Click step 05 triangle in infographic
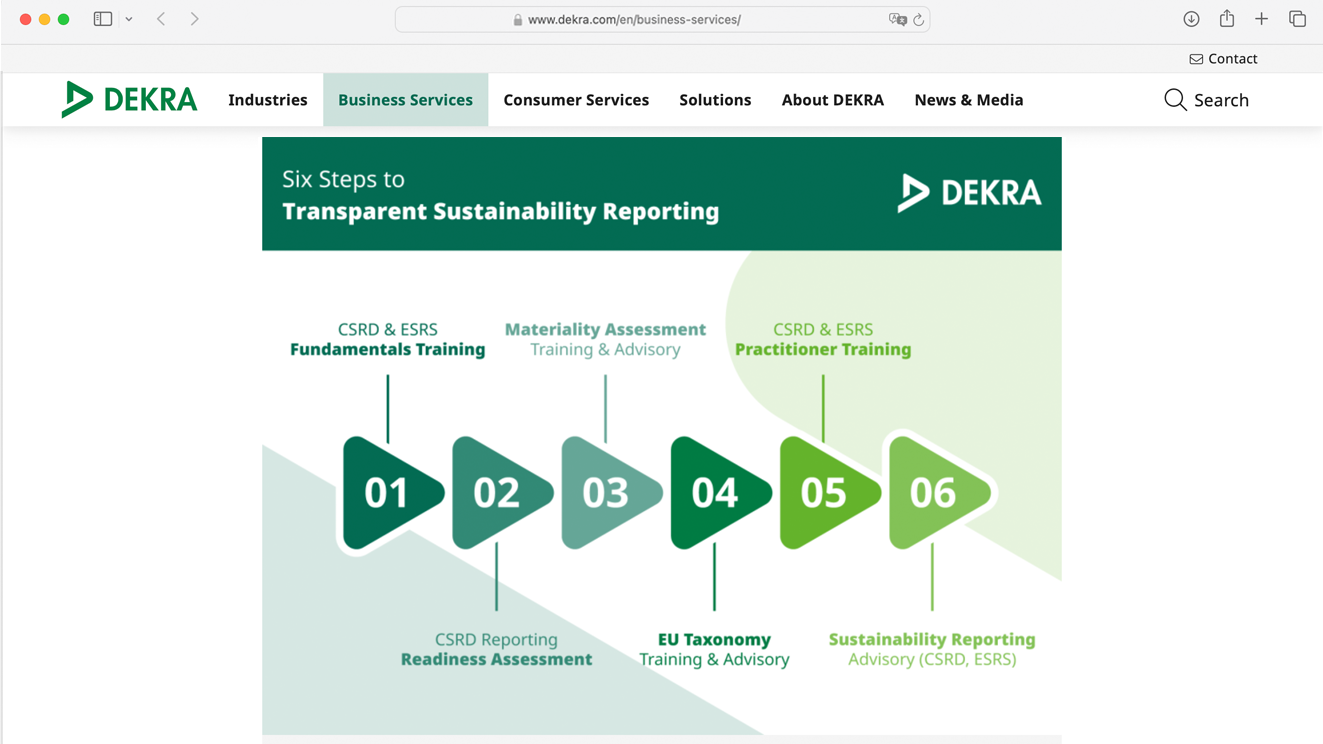1323x744 pixels. coord(828,493)
